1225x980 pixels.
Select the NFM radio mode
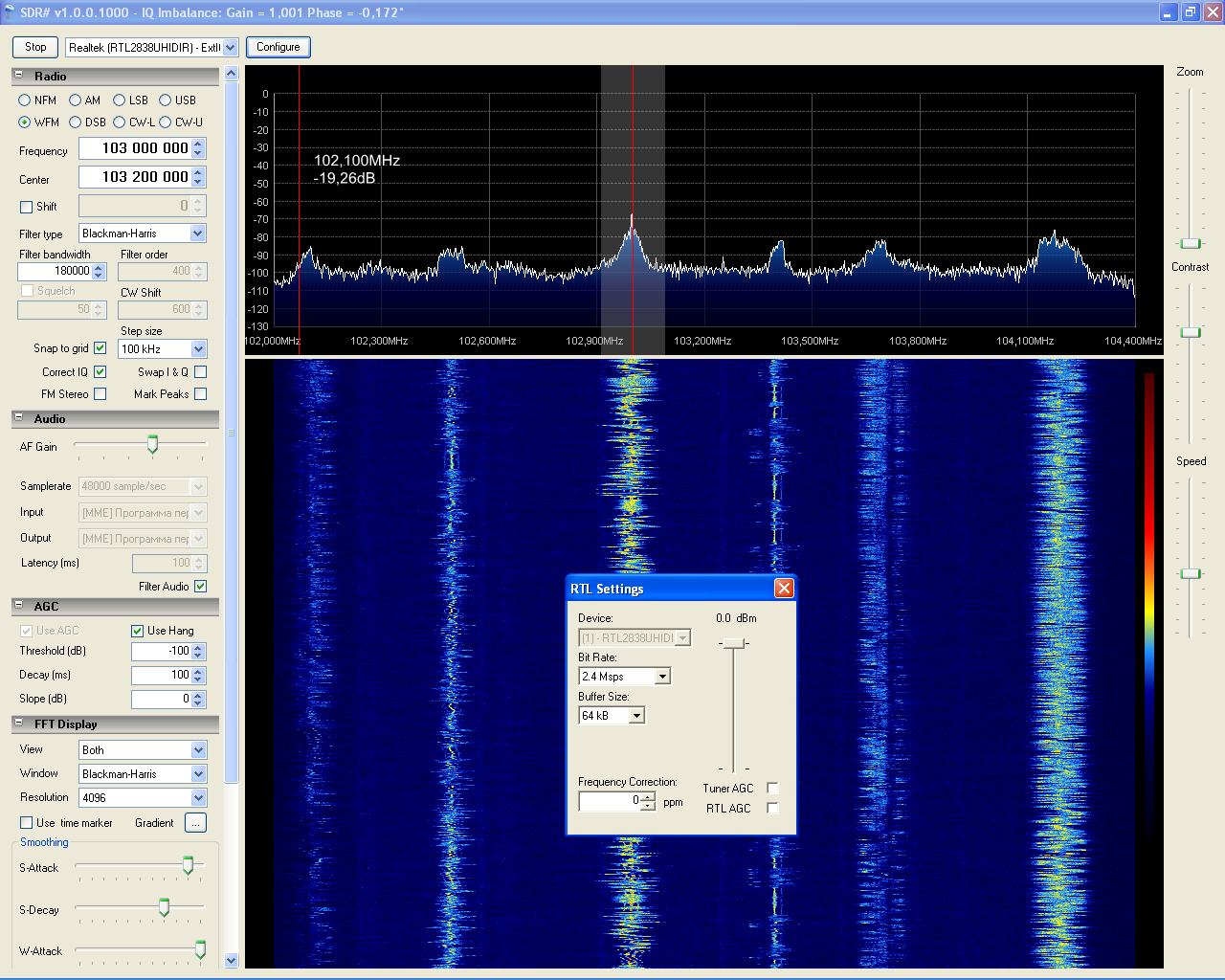tap(25, 100)
